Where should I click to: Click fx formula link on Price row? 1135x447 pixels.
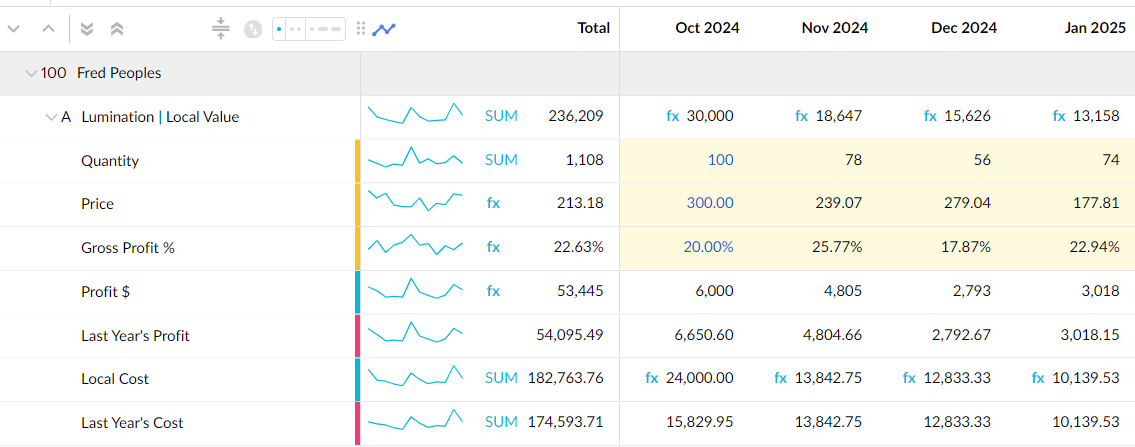coord(493,204)
